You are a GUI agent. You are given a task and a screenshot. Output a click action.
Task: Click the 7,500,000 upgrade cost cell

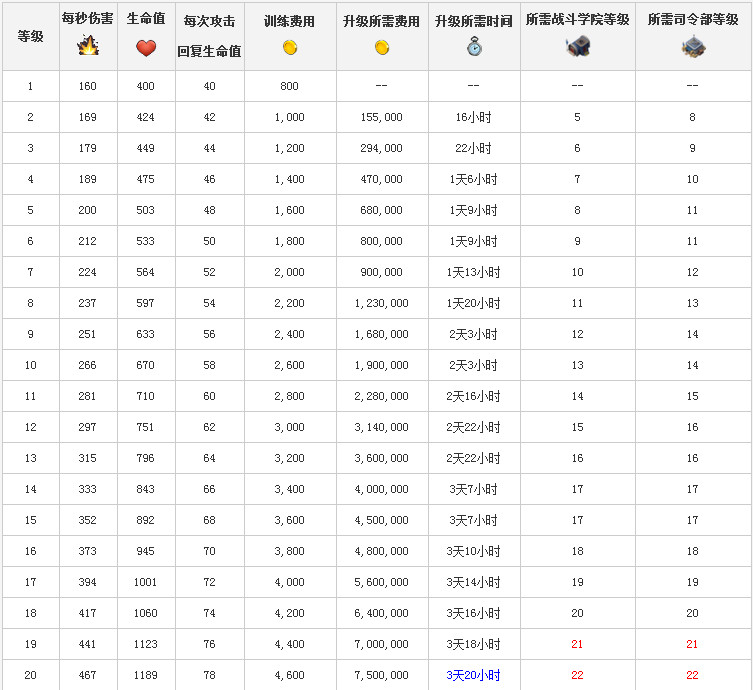tap(382, 675)
